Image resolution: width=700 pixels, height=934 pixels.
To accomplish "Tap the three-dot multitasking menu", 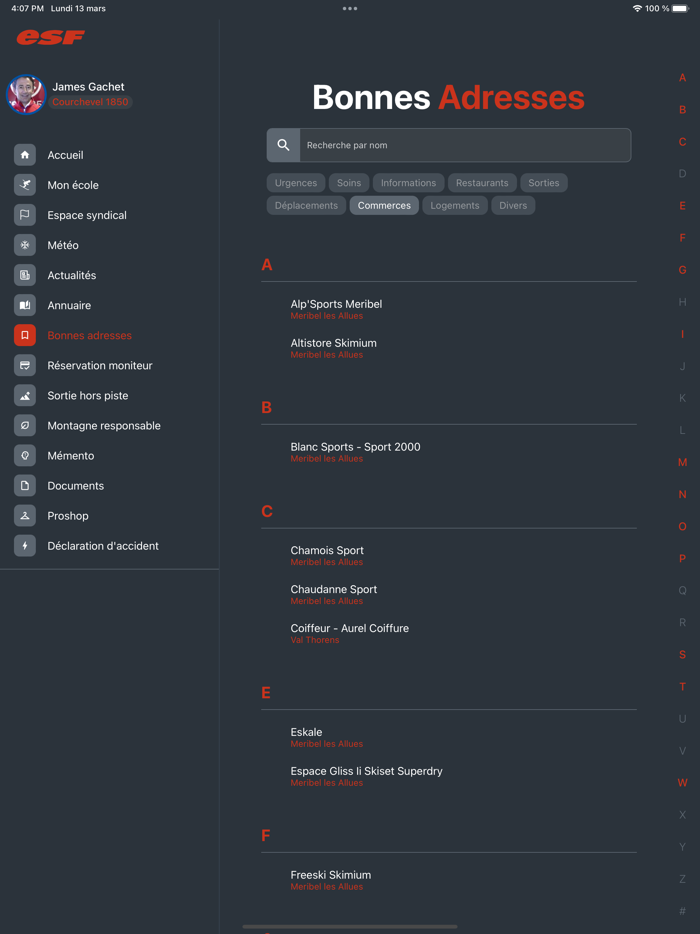I will (x=350, y=8).
